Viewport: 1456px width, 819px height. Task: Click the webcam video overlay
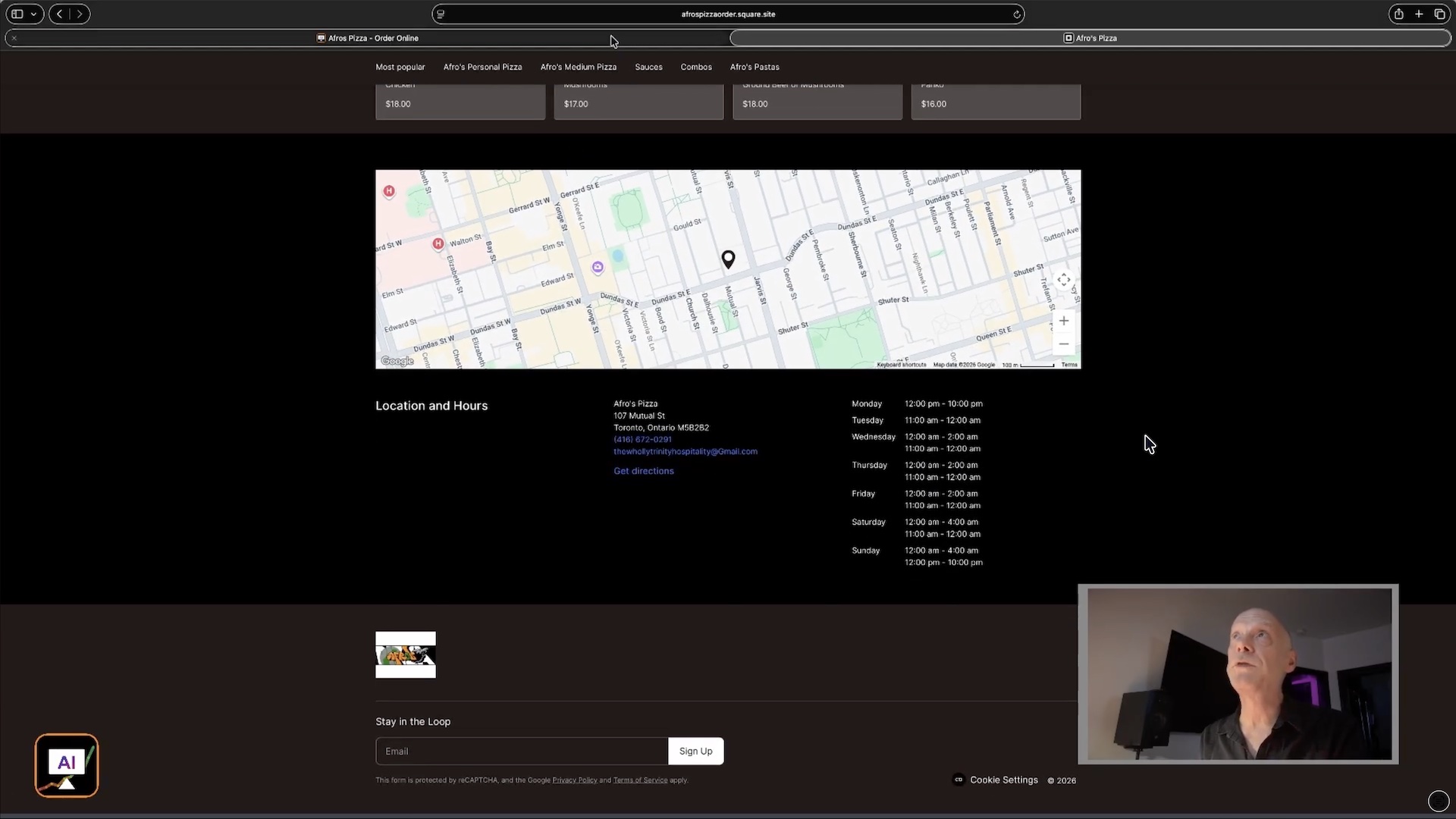tap(1238, 674)
